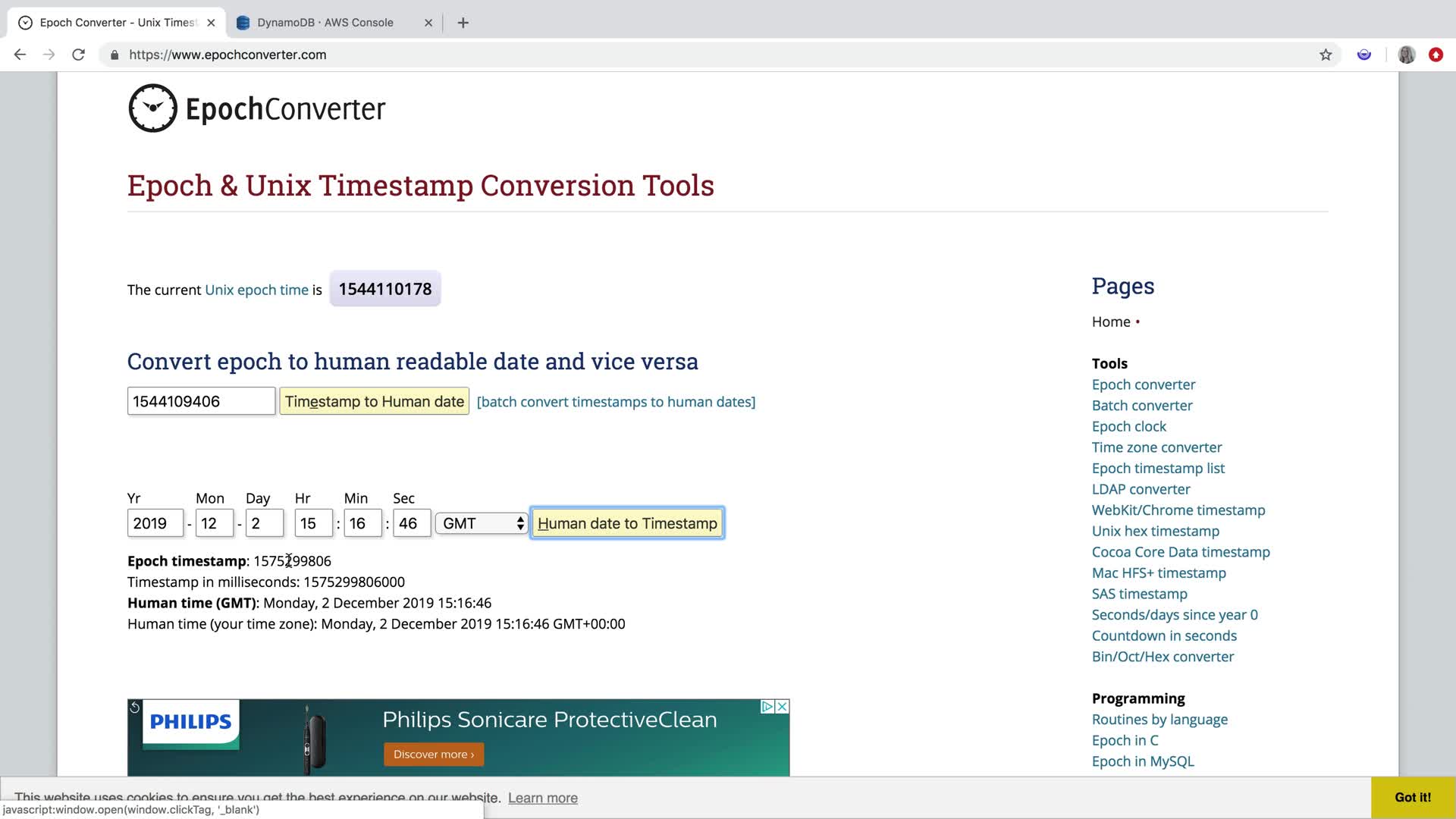The width and height of the screenshot is (1456, 819).
Task: Click the red extension icon in toolbar
Action: 1435,55
